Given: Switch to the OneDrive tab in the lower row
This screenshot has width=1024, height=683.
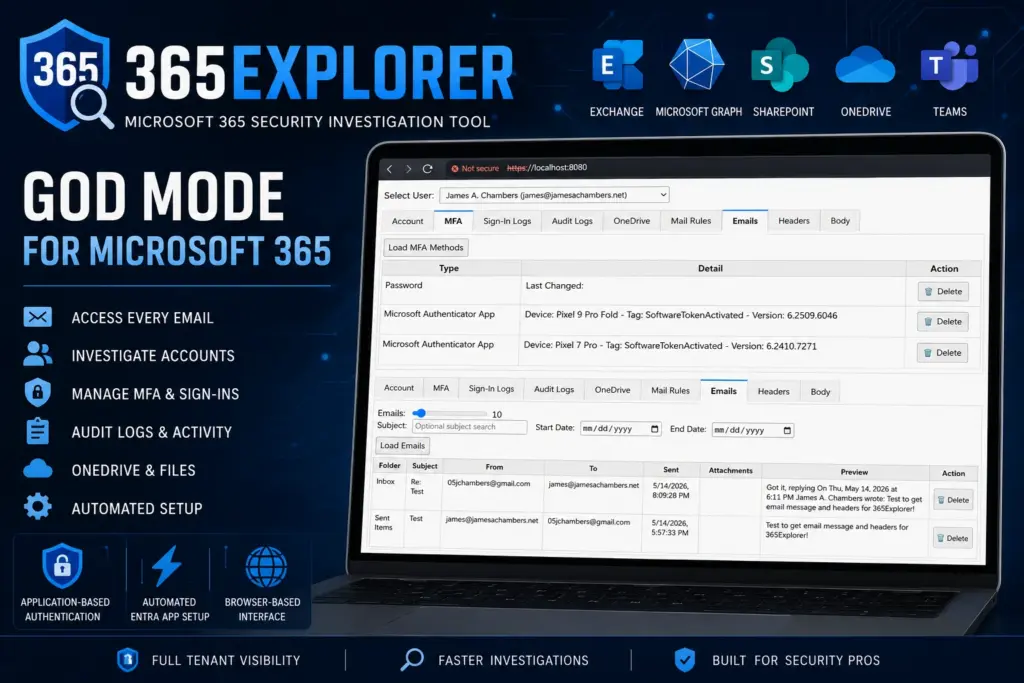Looking at the screenshot, I should coord(613,390).
